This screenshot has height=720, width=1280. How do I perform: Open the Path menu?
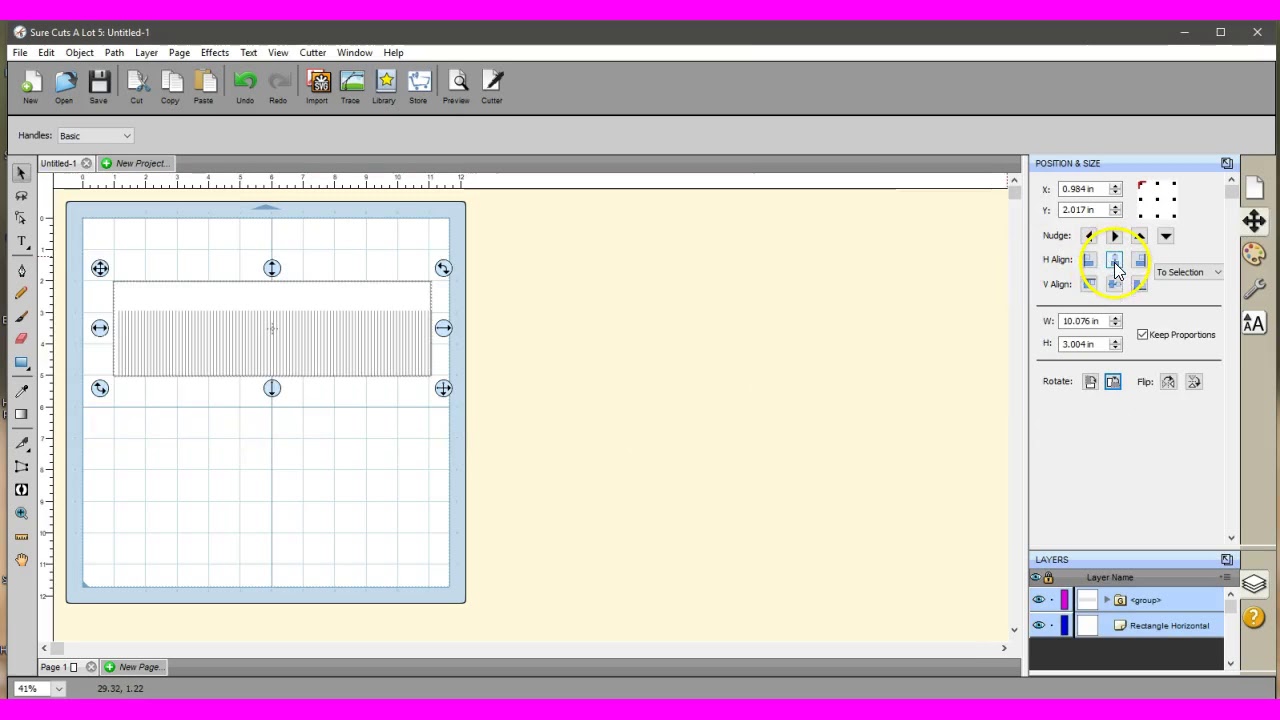[114, 53]
